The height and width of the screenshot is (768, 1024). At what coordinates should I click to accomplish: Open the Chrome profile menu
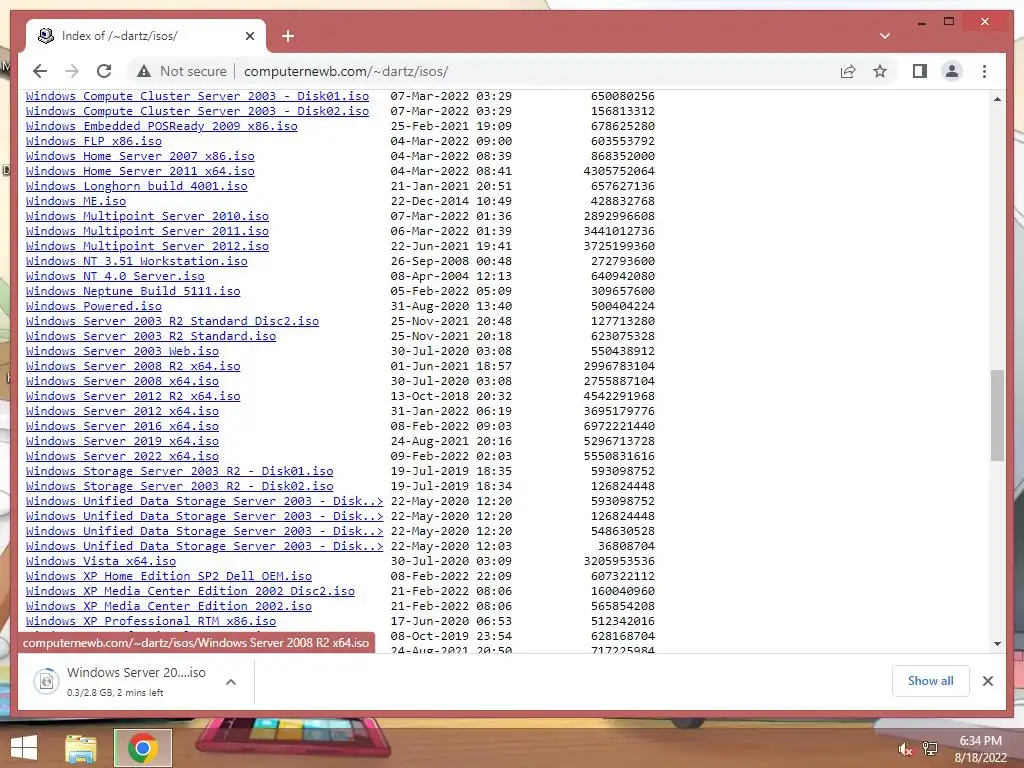coord(952,71)
